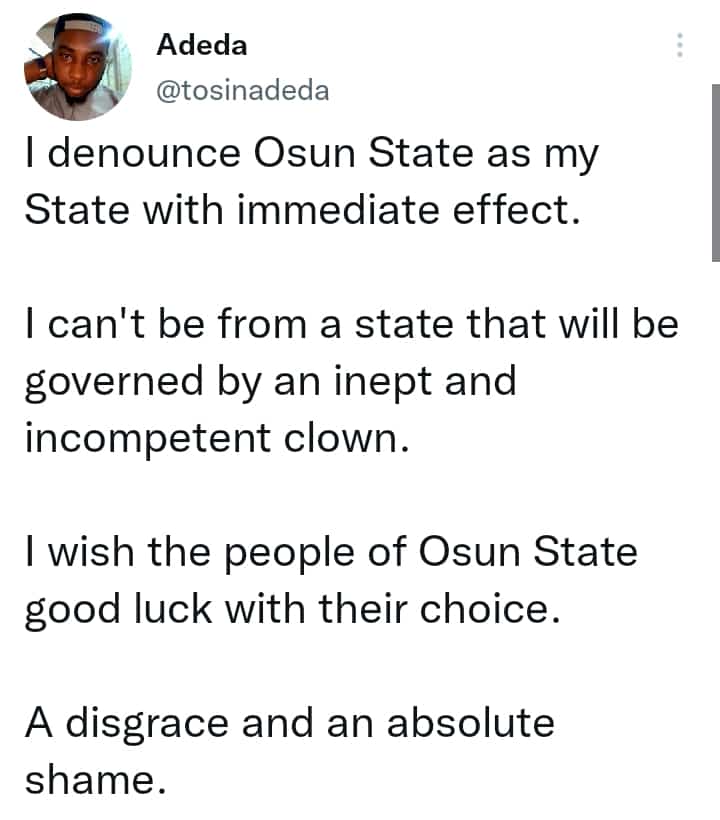This screenshot has width=720, height=820.
Task: Click the word 'disgrace' in the last paragraph
Action: tap(147, 725)
